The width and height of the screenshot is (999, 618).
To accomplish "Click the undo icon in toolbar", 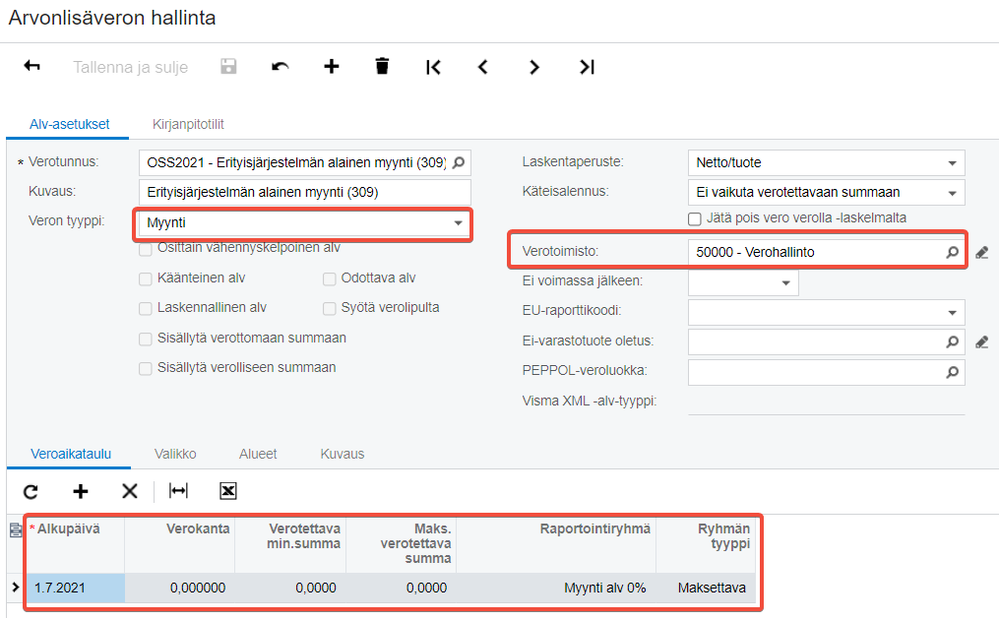I will pos(280,67).
